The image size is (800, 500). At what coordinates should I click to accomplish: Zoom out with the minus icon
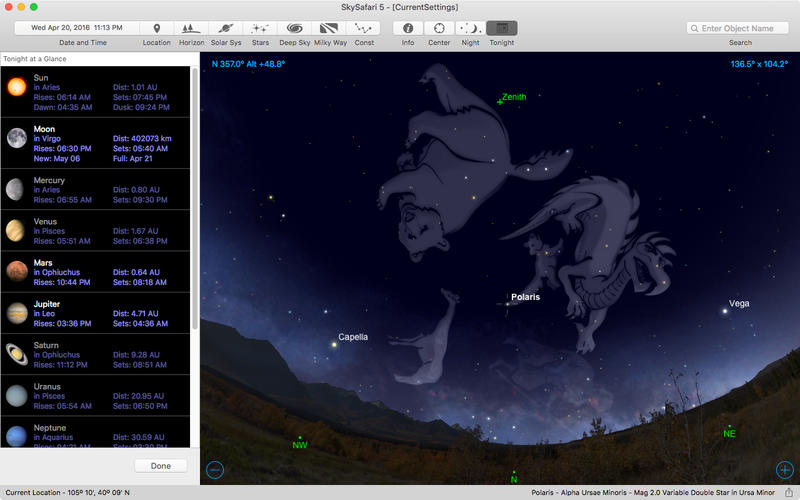pyautogui.click(x=215, y=469)
